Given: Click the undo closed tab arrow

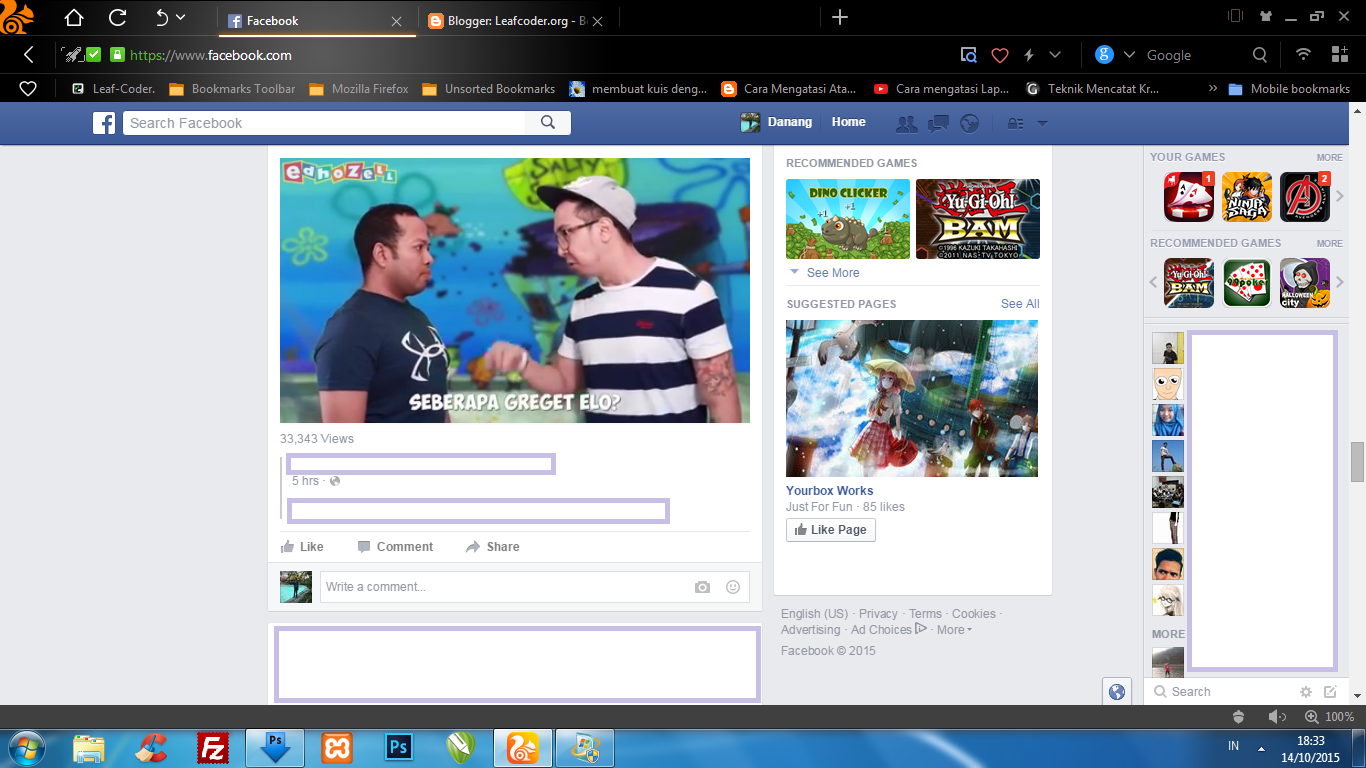Looking at the screenshot, I should click(x=162, y=17).
